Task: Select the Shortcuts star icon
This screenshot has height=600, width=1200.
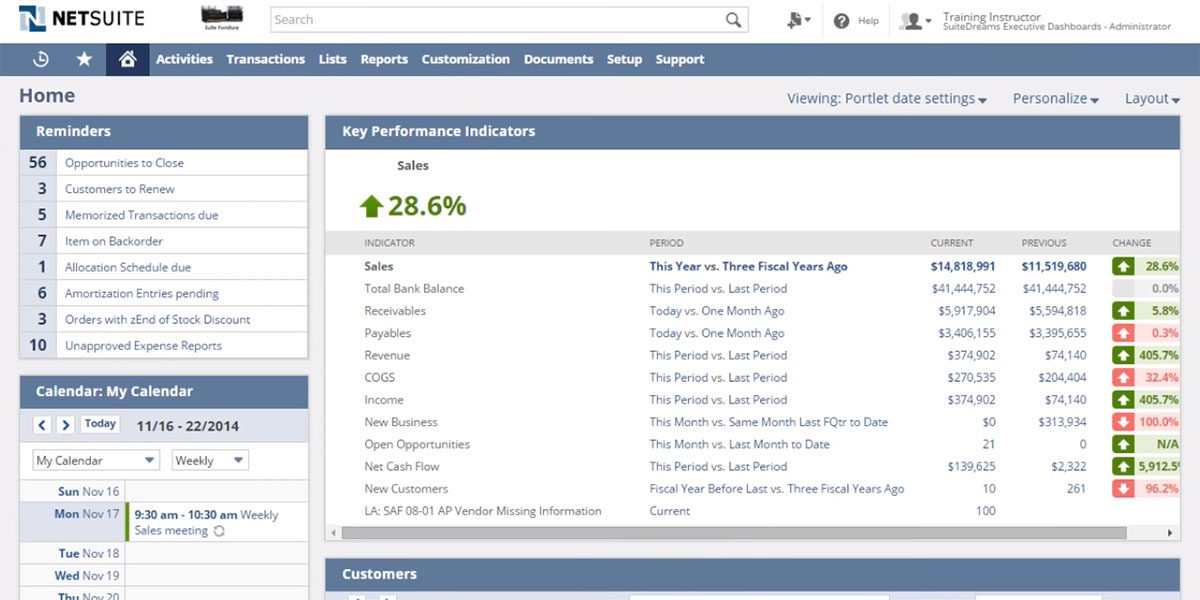Action: point(84,59)
